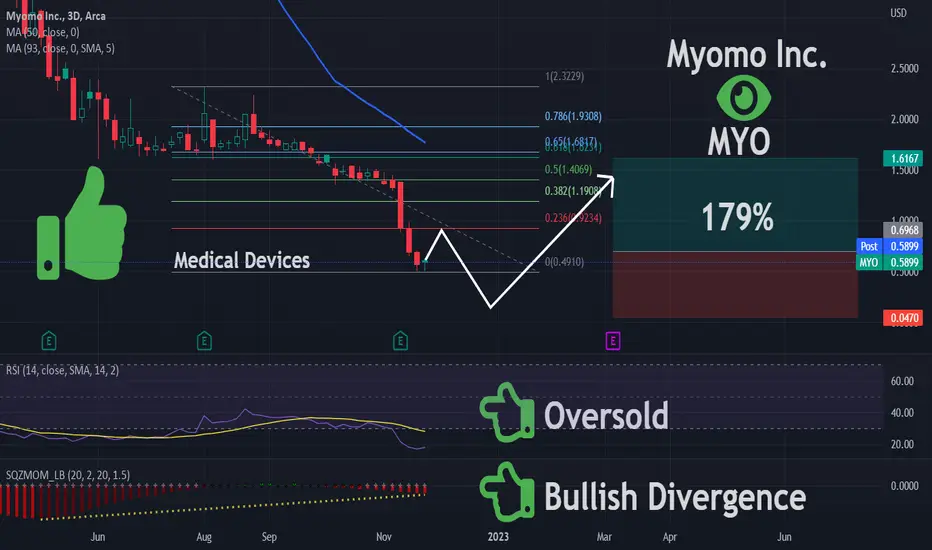The width and height of the screenshot is (932, 550).
Task: Click the 0(0.4910) Fibonacci level label
Action: click(564, 262)
